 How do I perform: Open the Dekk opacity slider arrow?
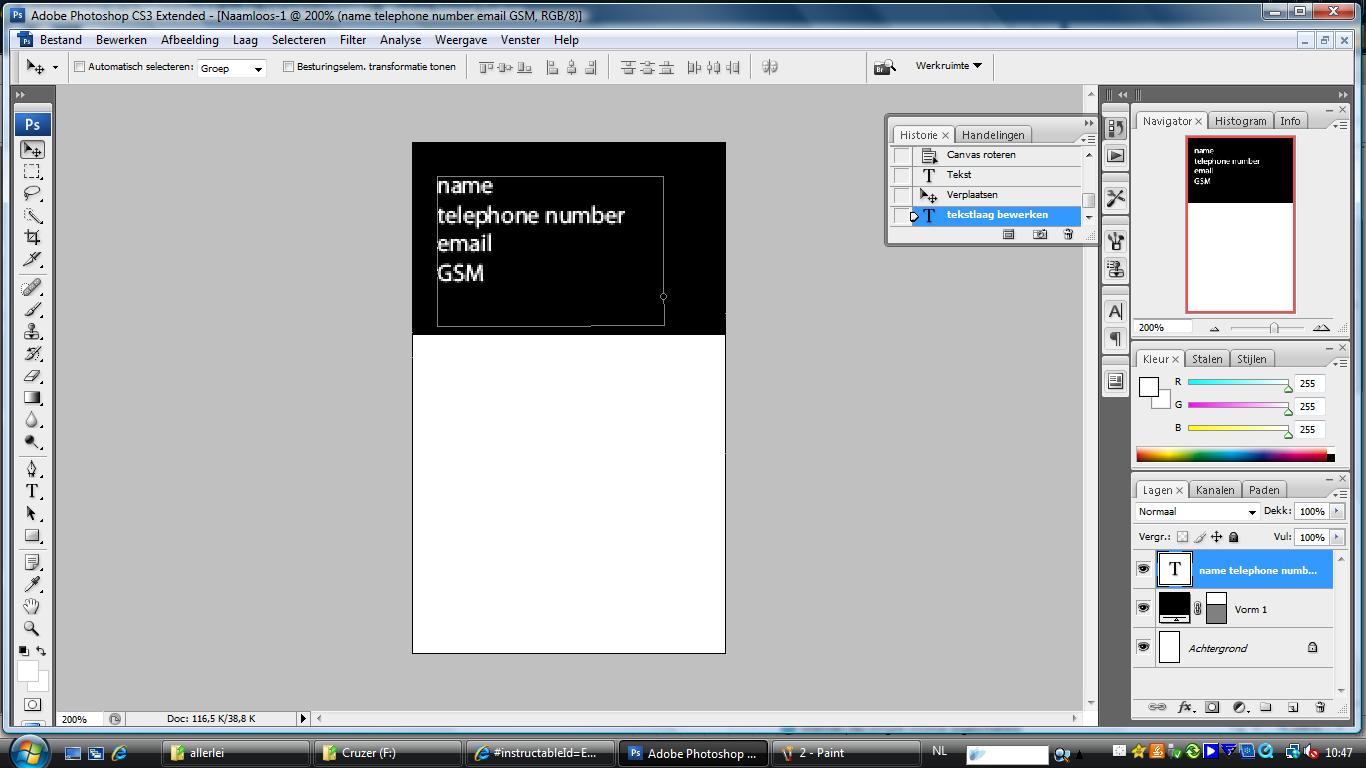[1337, 511]
